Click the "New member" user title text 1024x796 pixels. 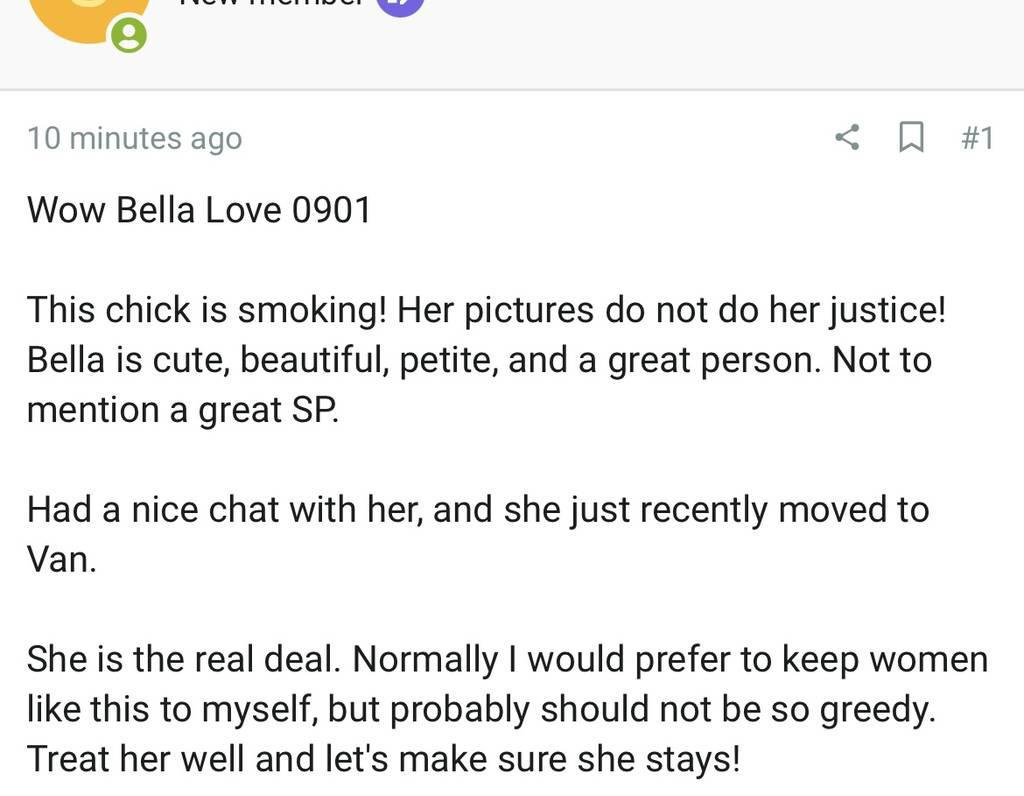point(272,3)
